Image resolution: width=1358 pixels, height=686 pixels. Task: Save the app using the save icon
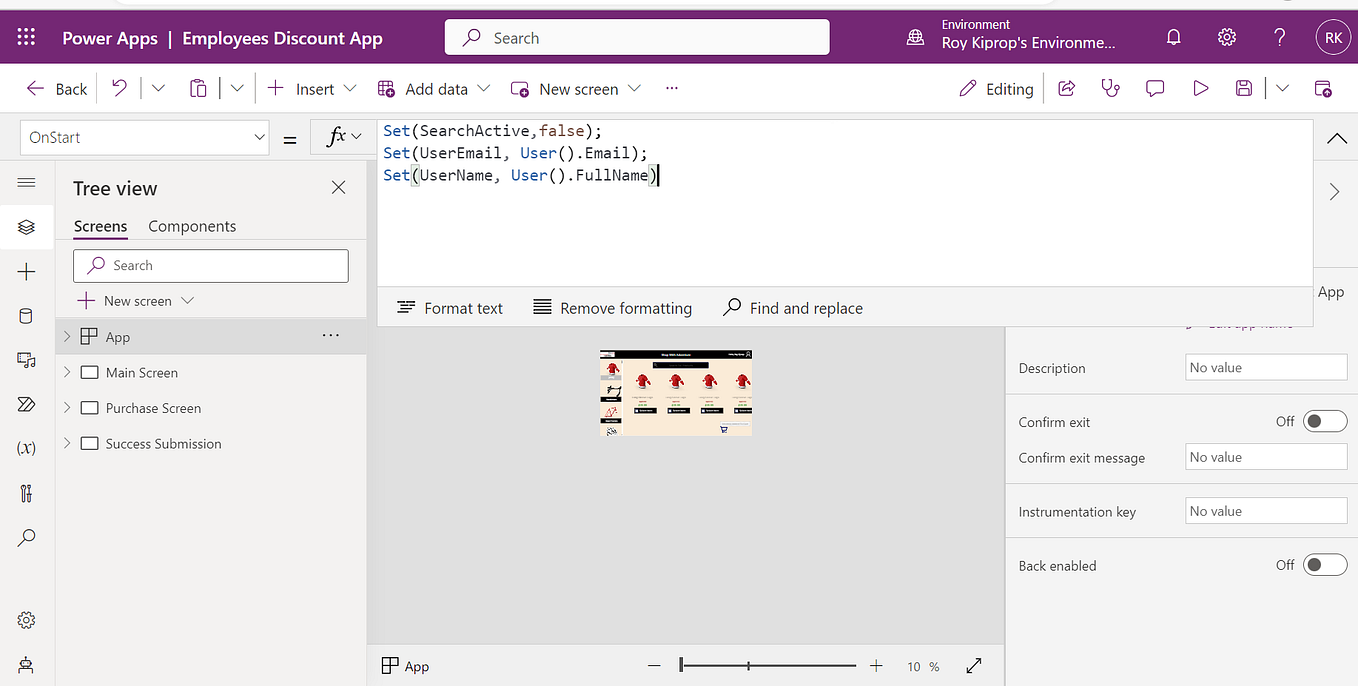coord(1243,88)
